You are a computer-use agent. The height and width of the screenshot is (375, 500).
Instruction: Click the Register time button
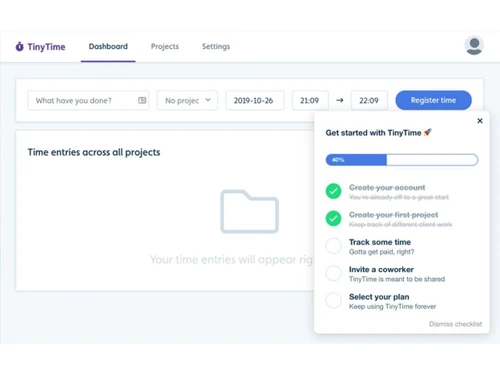pos(433,100)
